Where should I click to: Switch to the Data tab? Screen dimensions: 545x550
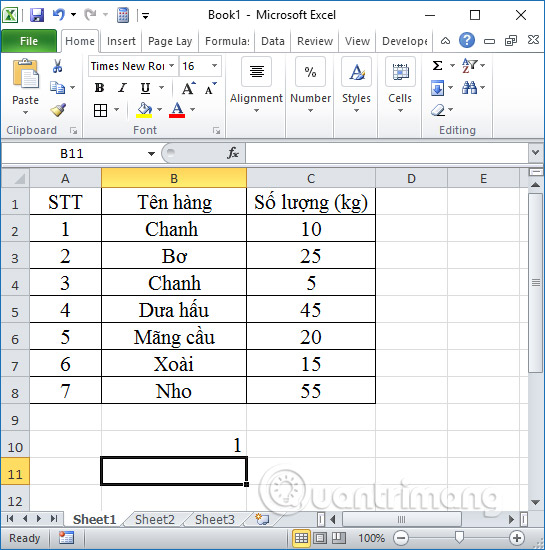[272, 41]
